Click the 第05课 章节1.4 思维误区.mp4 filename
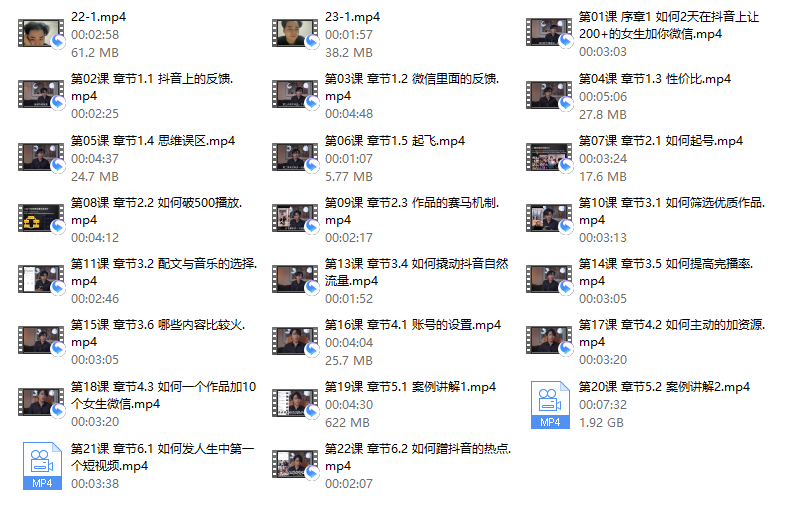The width and height of the screenshot is (801, 508). coord(153,141)
